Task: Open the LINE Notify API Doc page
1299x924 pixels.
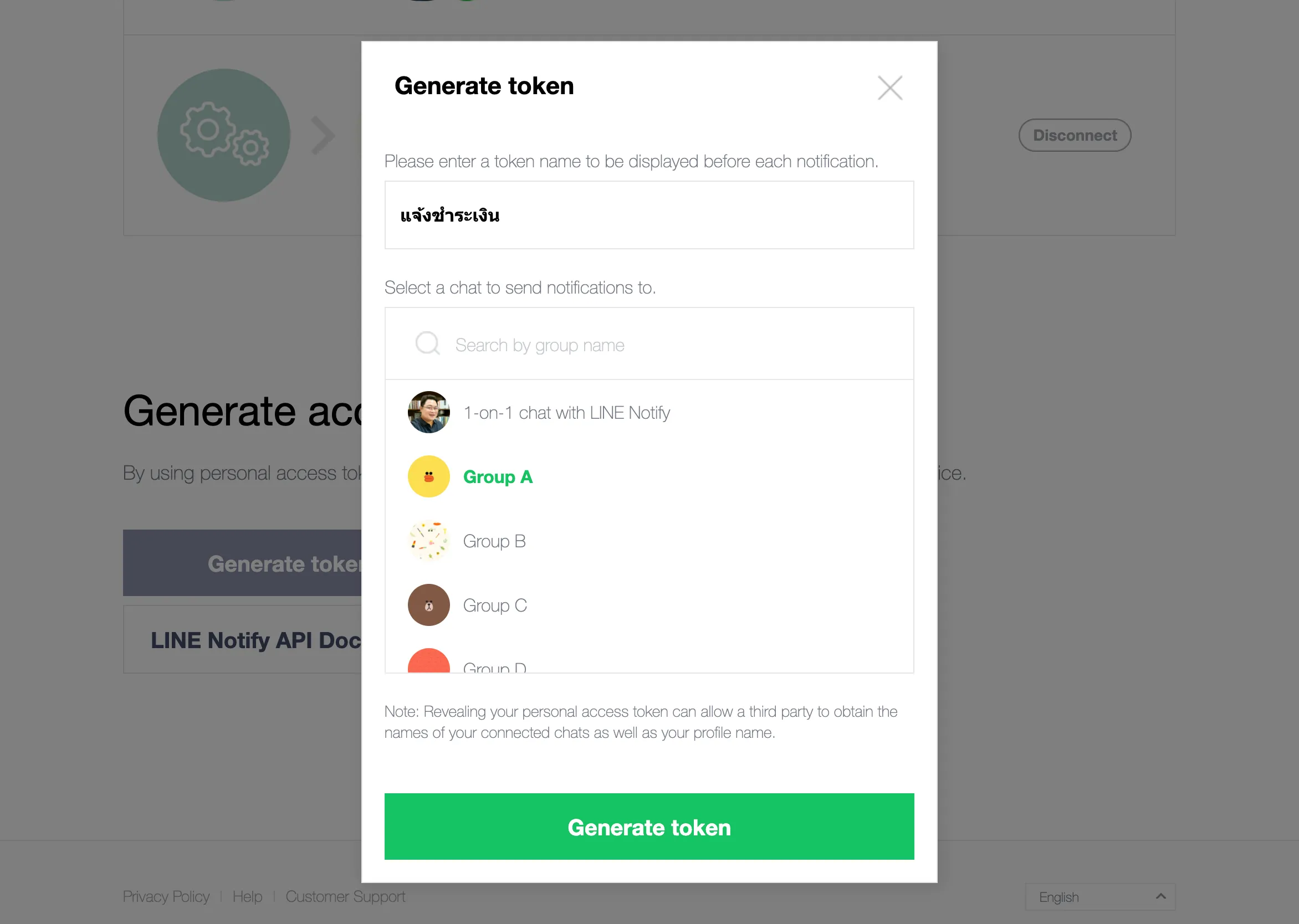Action: pyautogui.click(x=255, y=639)
